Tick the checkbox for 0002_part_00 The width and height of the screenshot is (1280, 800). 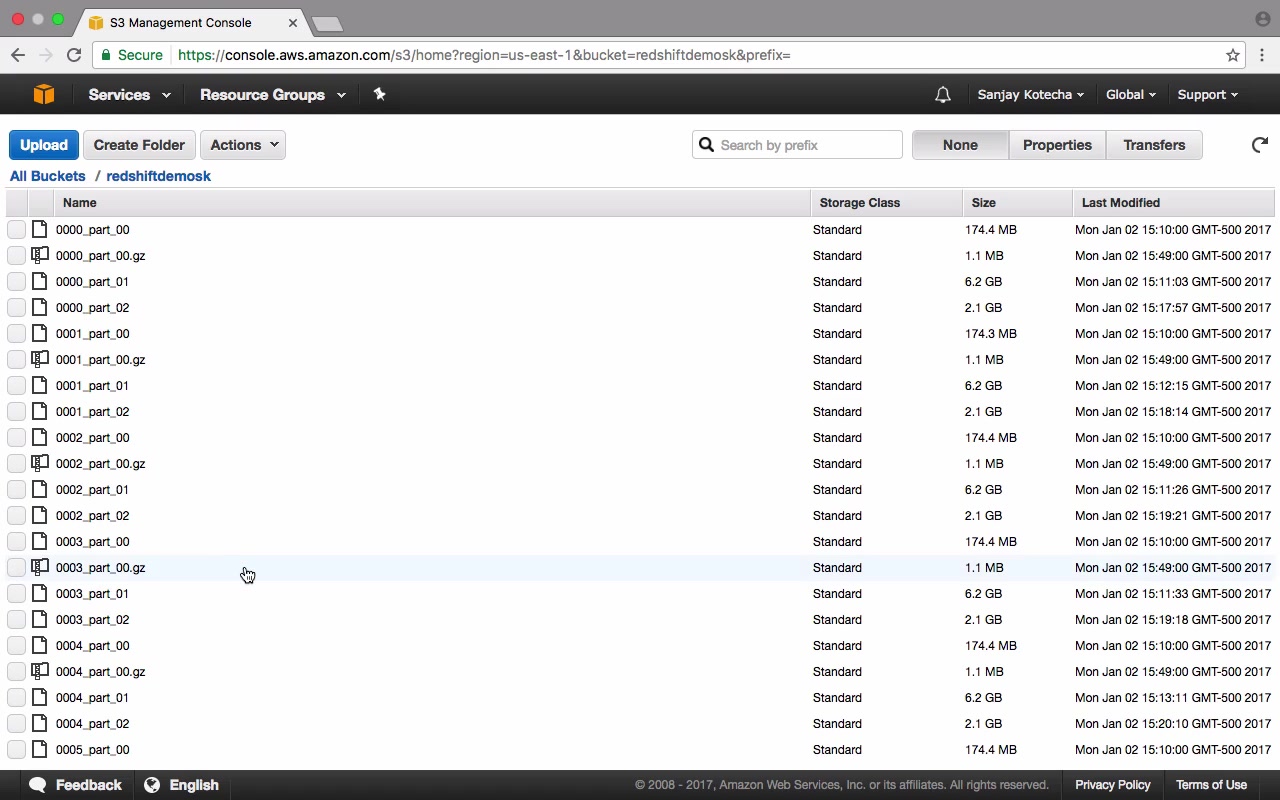(16, 437)
